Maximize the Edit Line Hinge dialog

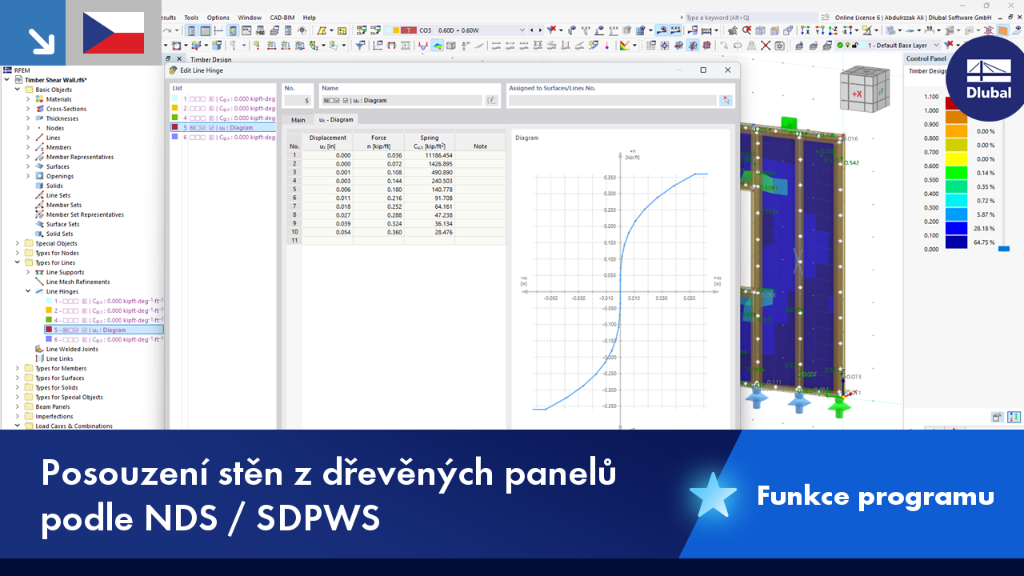(x=703, y=70)
